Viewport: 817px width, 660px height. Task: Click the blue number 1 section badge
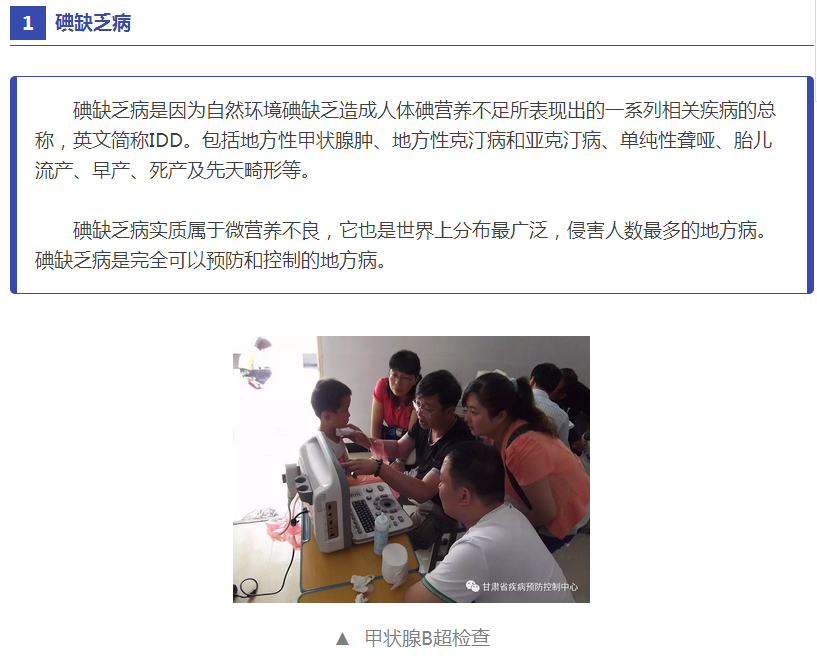tap(28, 23)
